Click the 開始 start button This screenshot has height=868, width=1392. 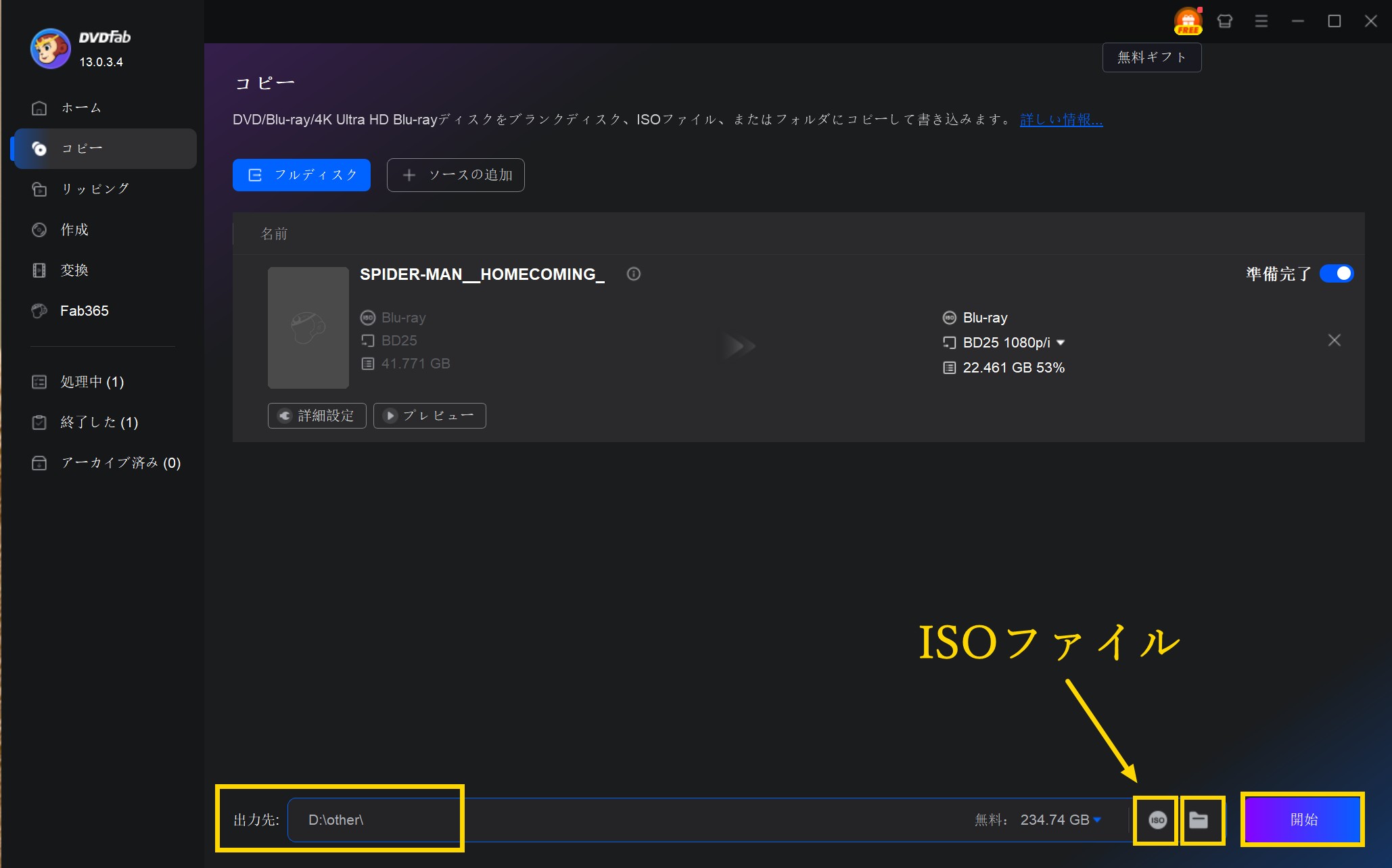tap(1303, 819)
